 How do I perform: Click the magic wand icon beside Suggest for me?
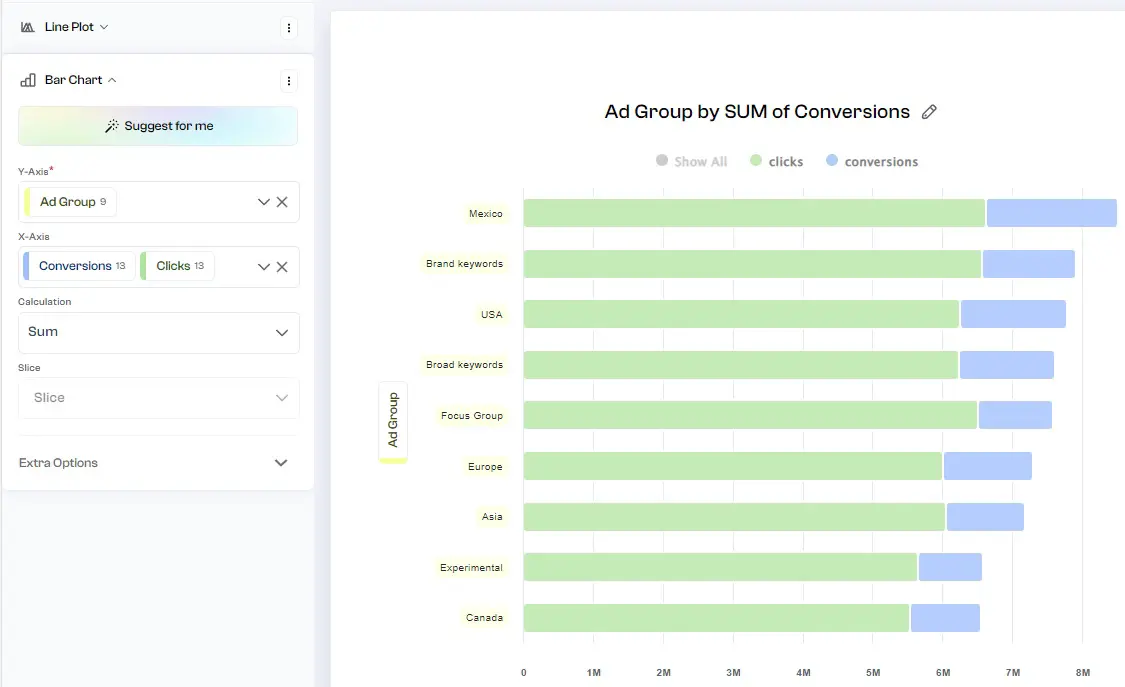pos(113,126)
